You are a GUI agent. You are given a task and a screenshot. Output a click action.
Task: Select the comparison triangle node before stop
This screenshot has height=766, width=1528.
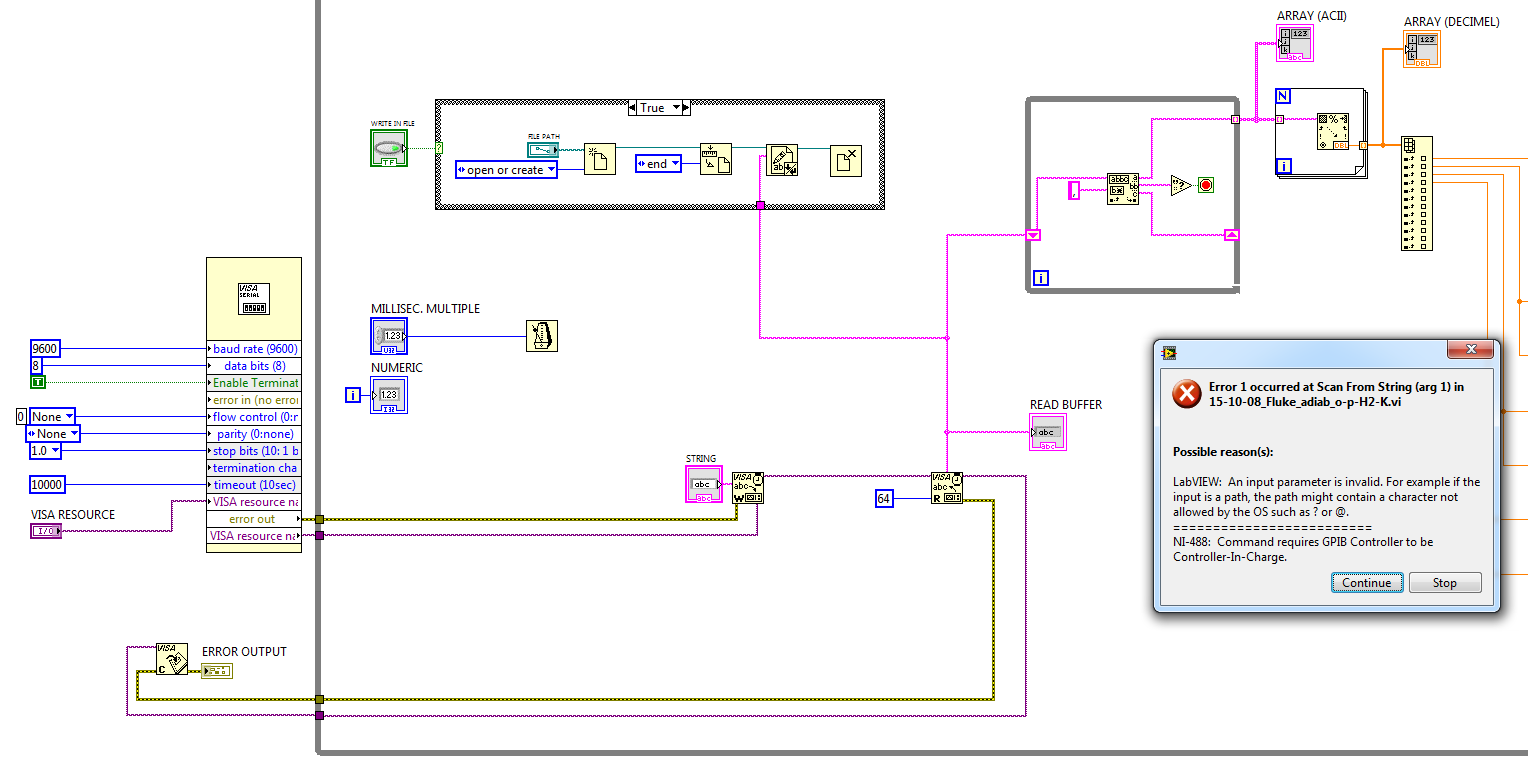[x=1181, y=185]
